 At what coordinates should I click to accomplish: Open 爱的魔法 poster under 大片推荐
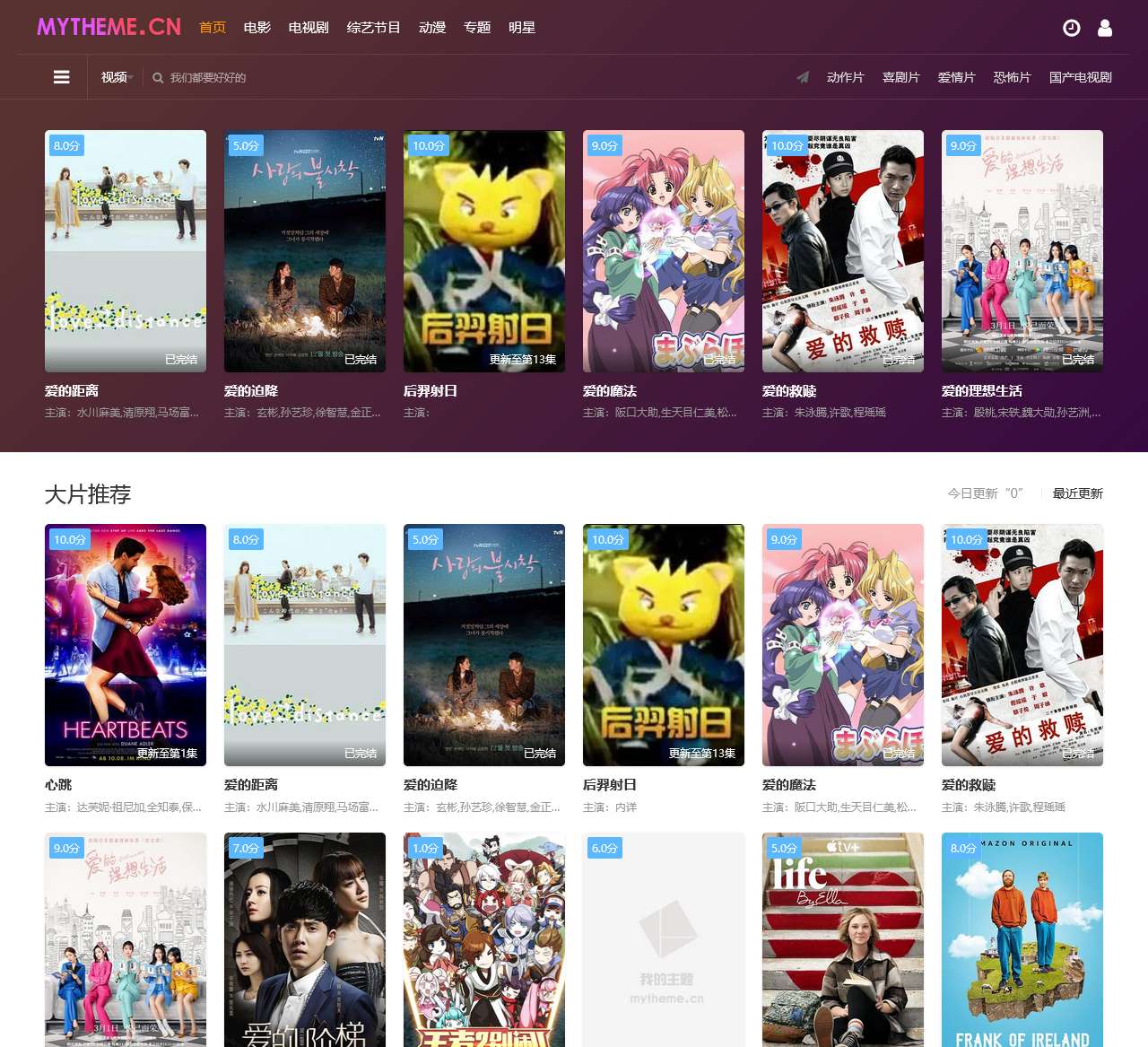tap(843, 645)
